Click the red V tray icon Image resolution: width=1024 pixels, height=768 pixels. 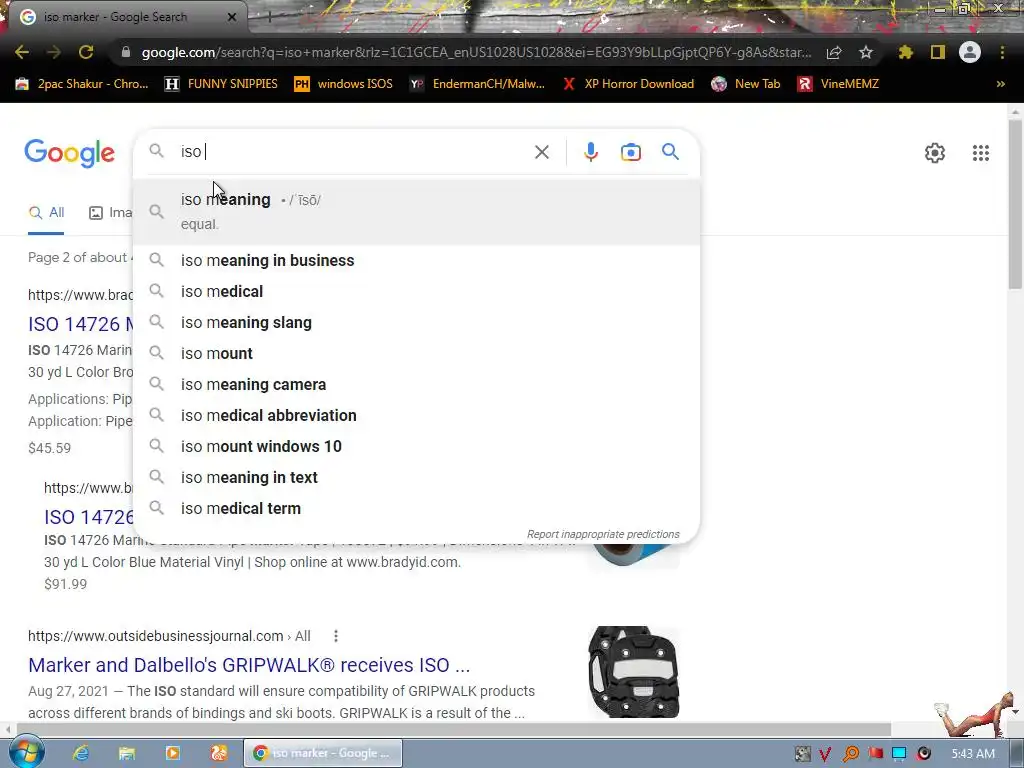[x=825, y=754]
